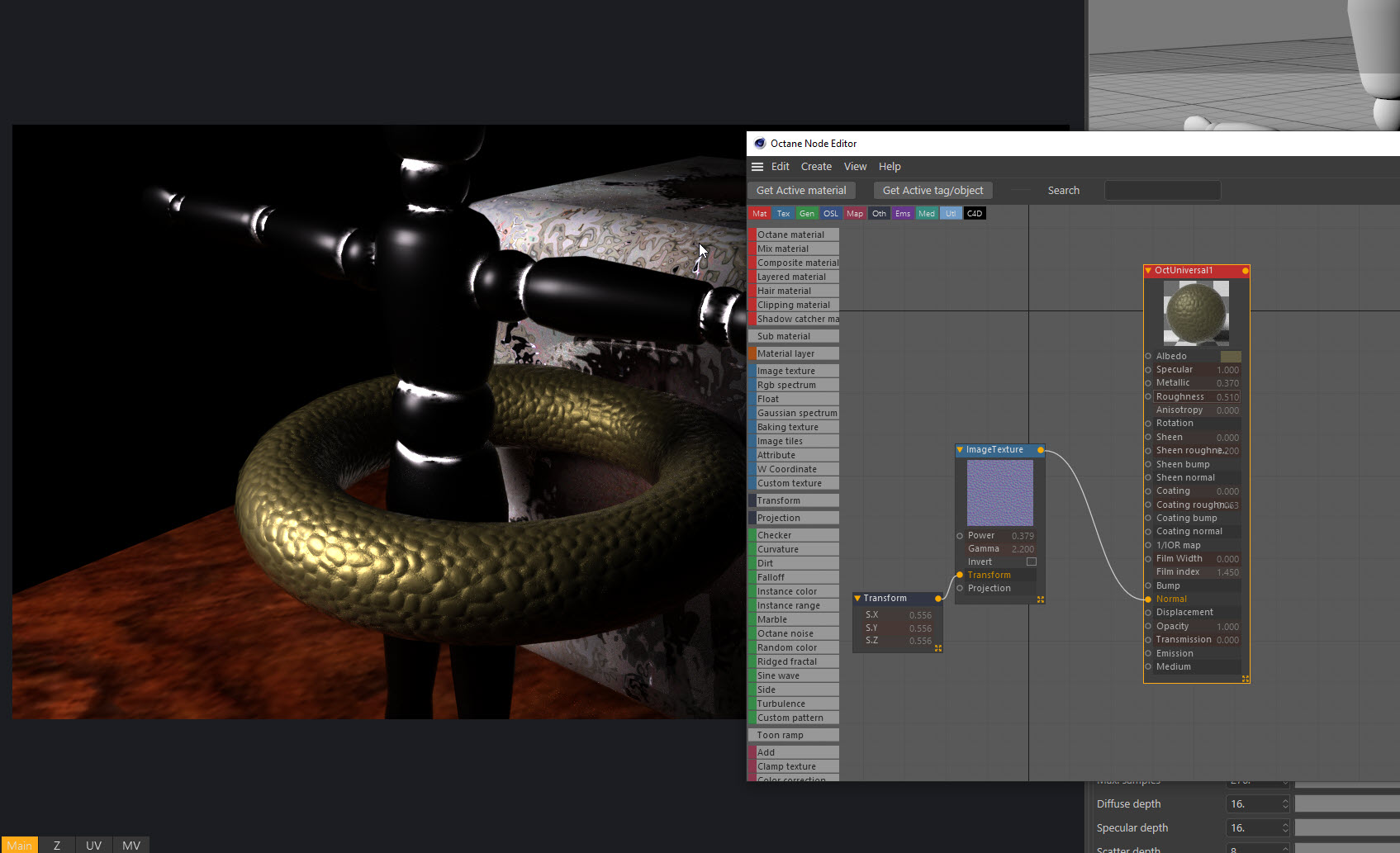Click the Opacity input pin on OctUniversal1

(1148, 627)
